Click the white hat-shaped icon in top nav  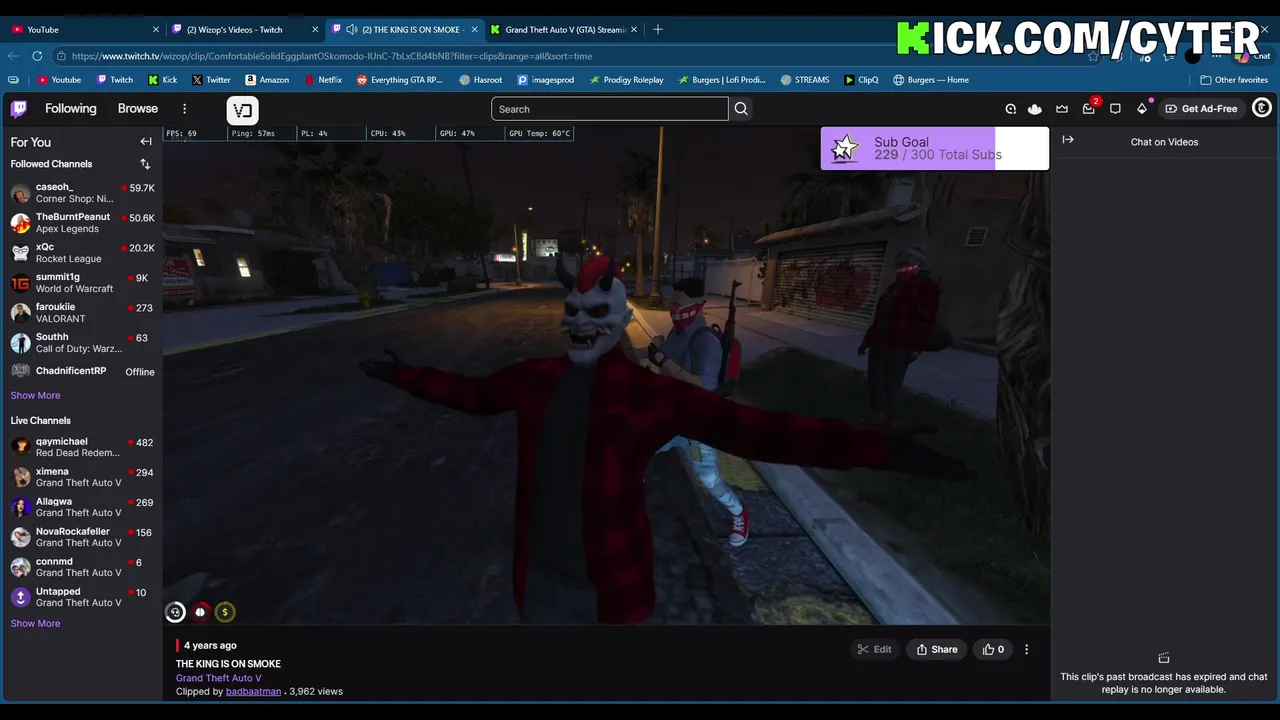click(x=1035, y=109)
